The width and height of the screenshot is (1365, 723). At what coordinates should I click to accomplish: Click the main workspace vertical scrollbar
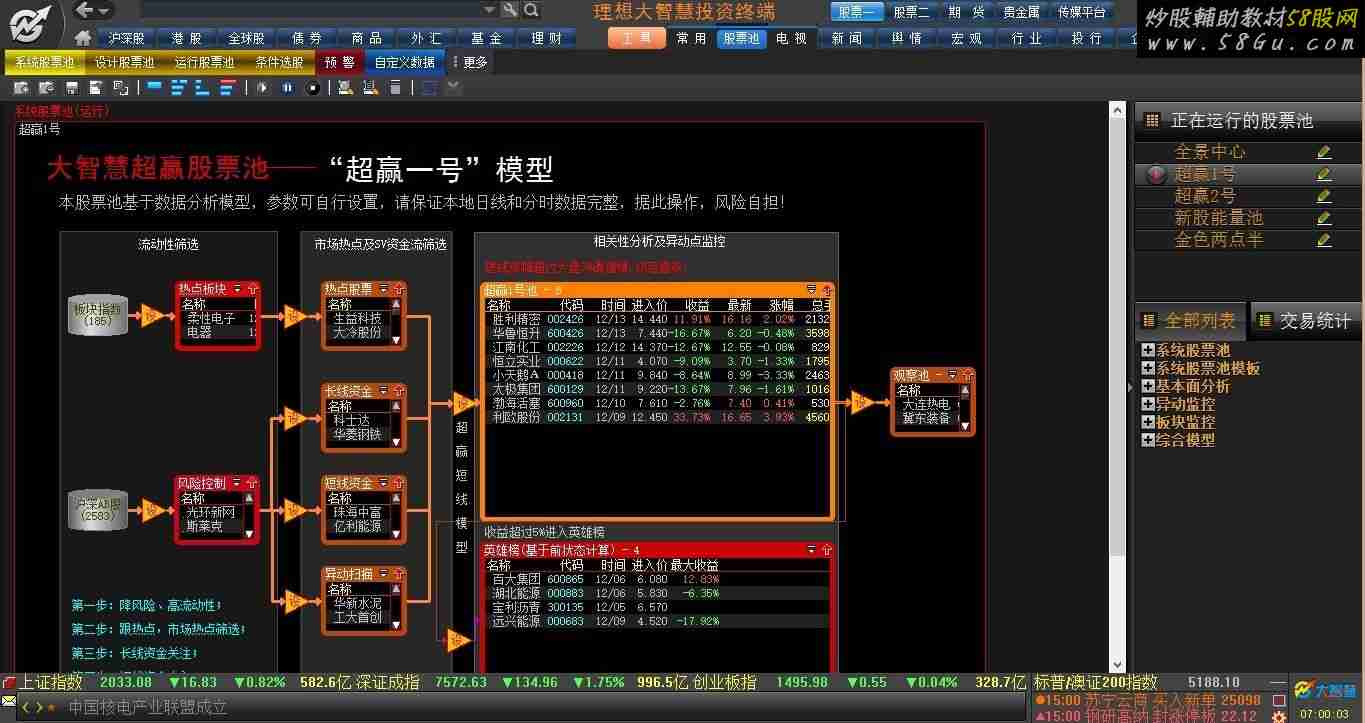pyautogui.click(x=1118, y=385)
